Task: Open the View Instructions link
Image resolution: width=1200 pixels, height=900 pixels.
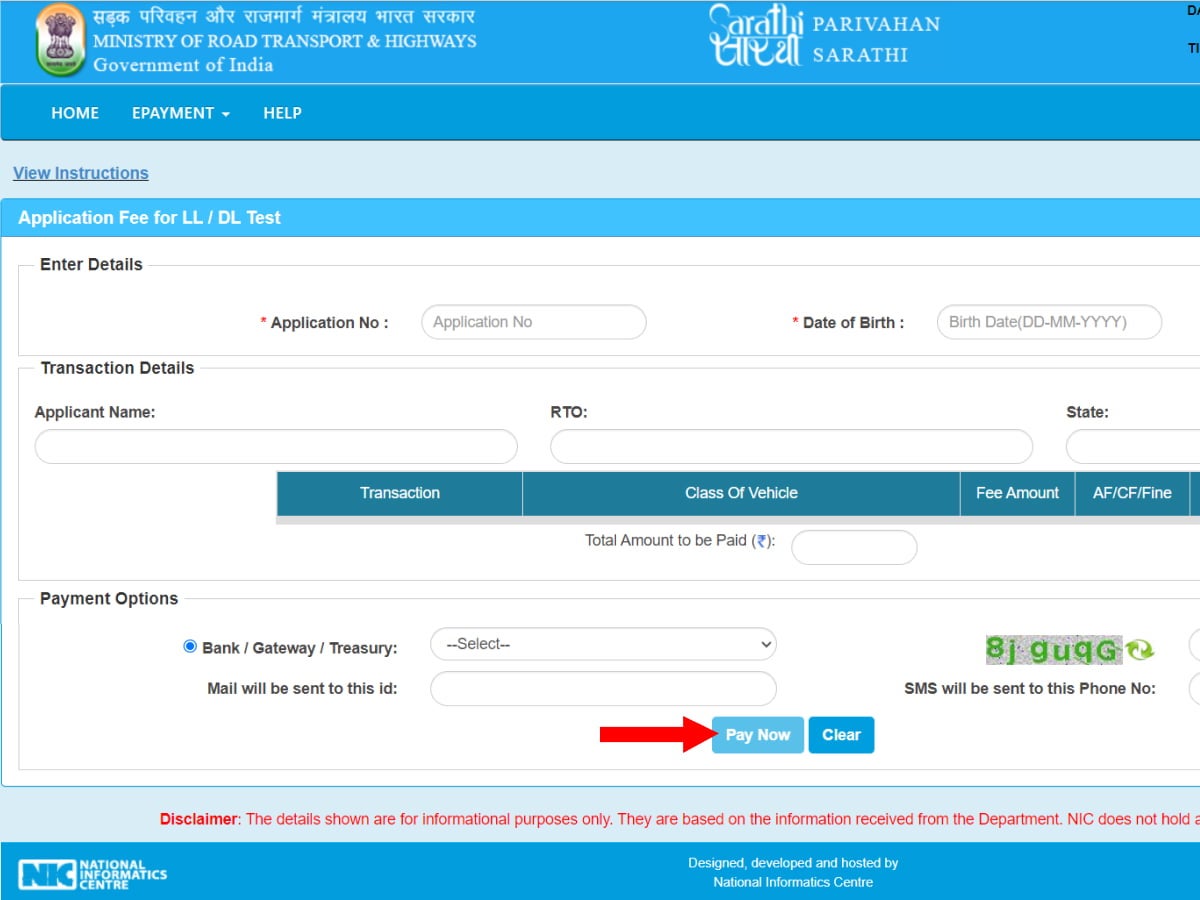Action: [80, 172]
